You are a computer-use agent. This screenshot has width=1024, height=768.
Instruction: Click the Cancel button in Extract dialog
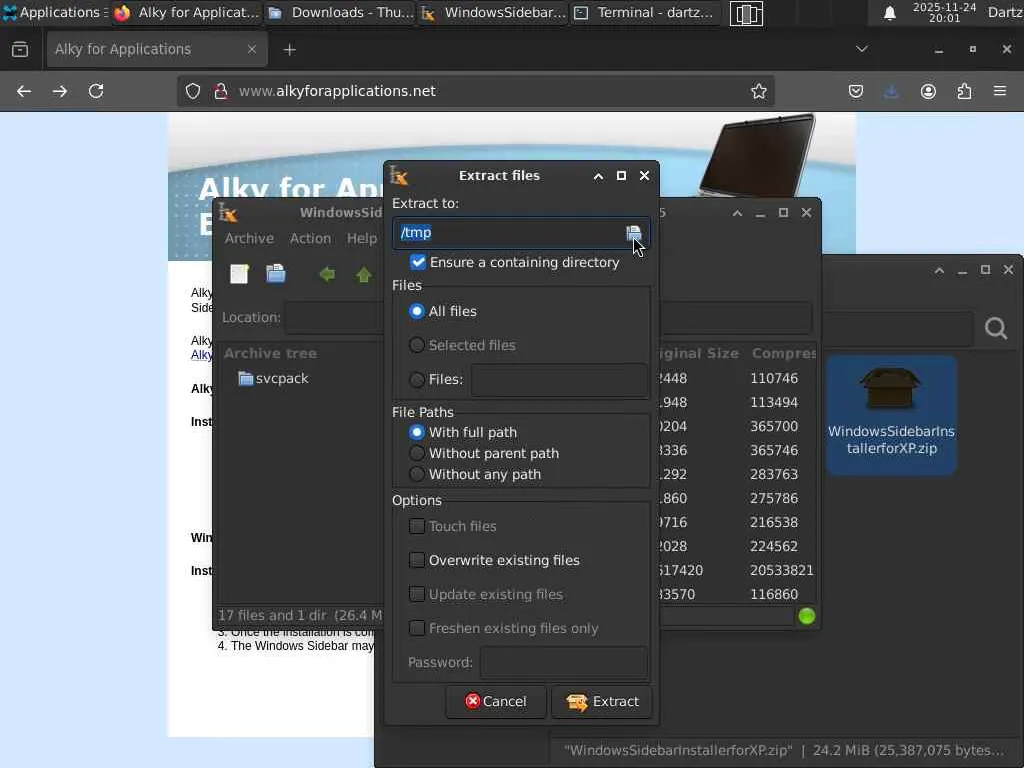[x=496, y=702]
